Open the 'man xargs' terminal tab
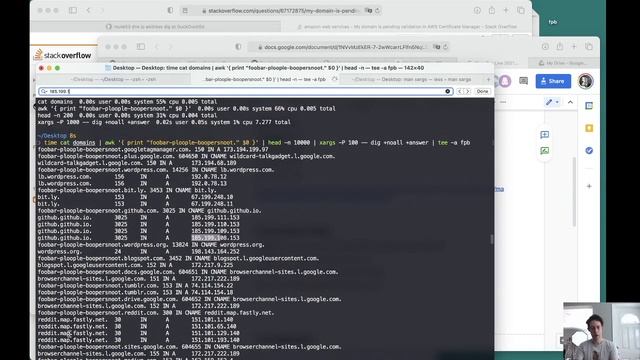This screenshot has width=640, height=360. coord(412,79)
